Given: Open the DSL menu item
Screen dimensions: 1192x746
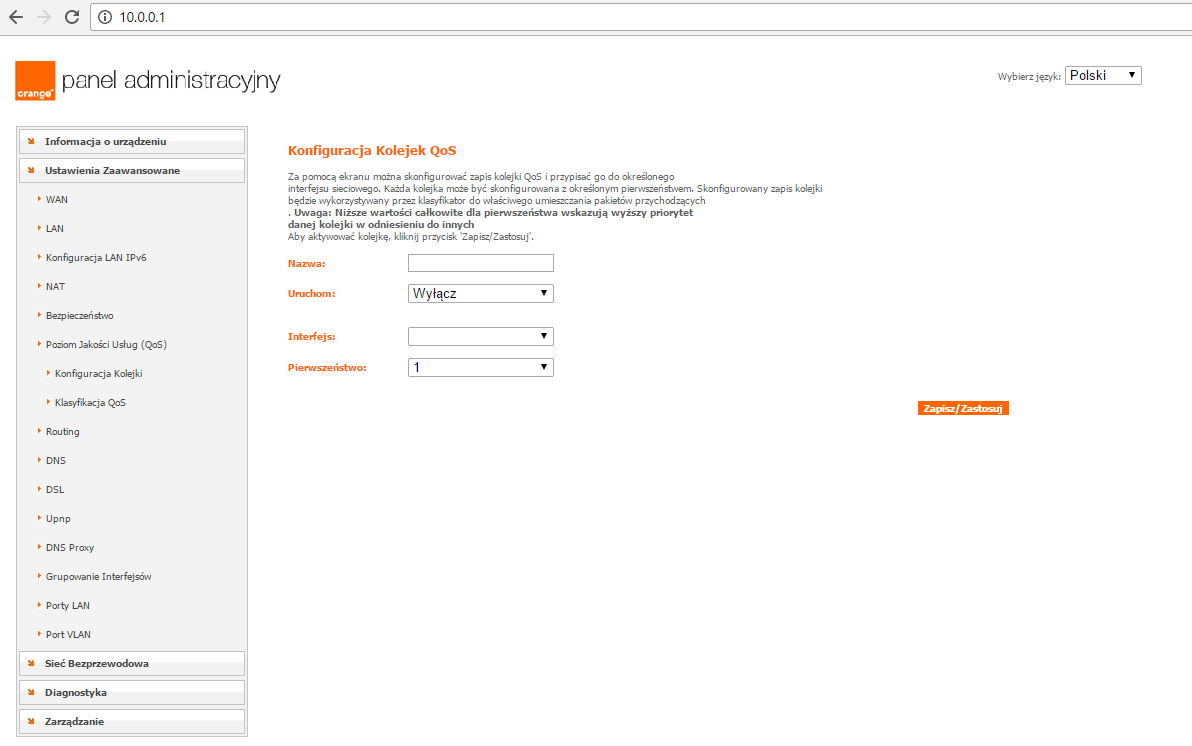Looking at the screenshot, I should [55, 490].
